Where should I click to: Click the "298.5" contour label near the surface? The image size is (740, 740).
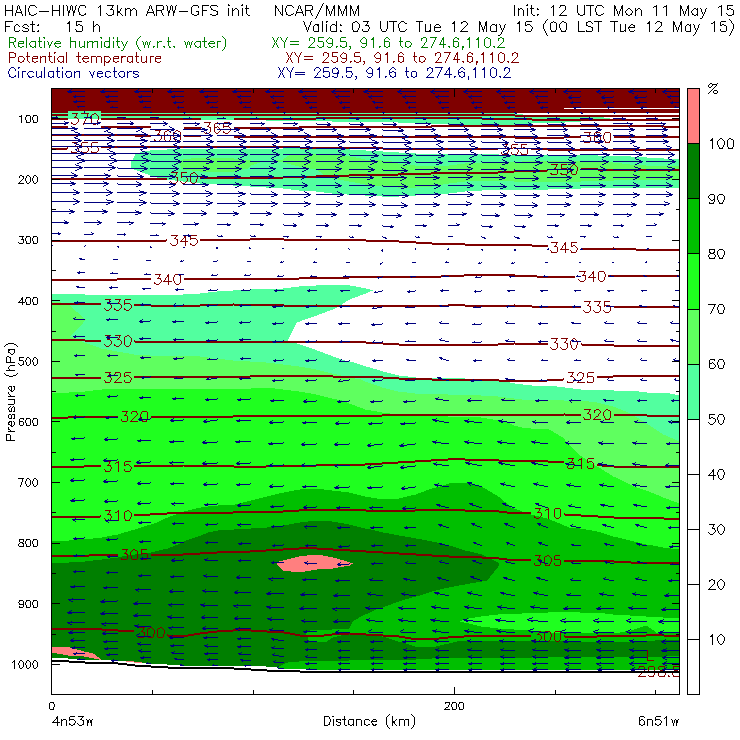tap(658, 672)
